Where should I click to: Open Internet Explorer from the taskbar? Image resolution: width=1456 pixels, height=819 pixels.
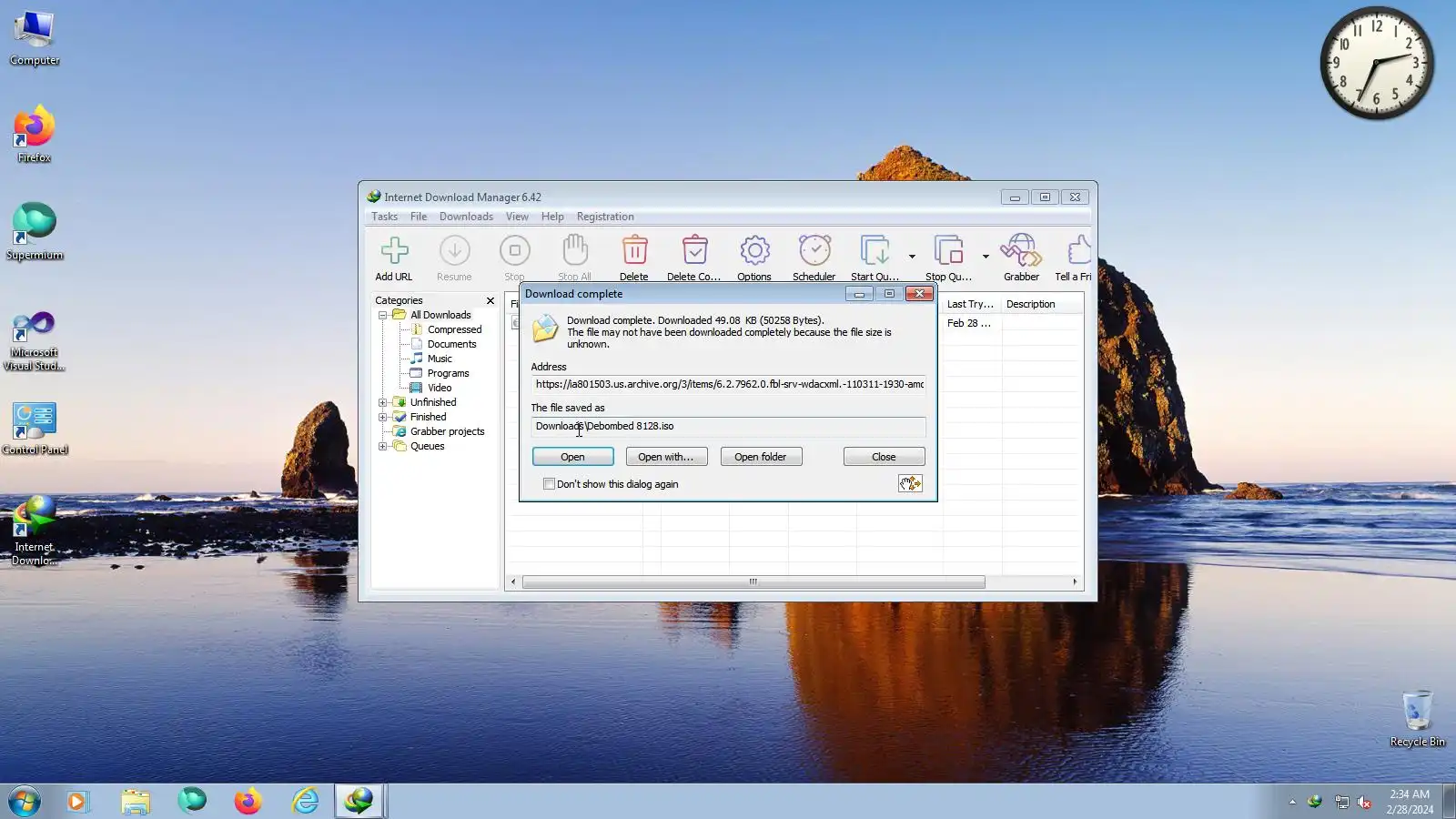click(x=305, y=802)
